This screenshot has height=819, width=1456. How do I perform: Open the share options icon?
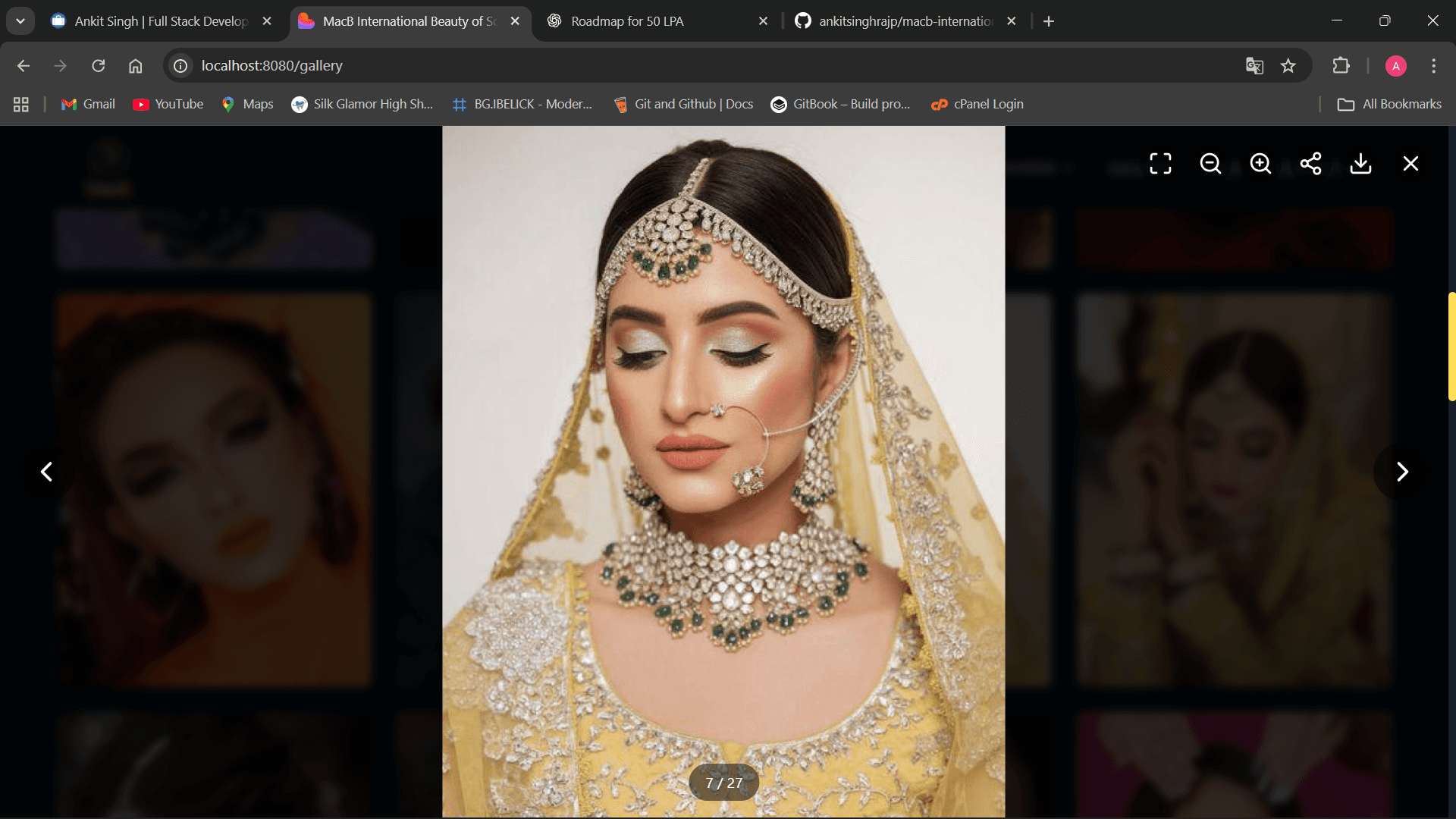1310,164
